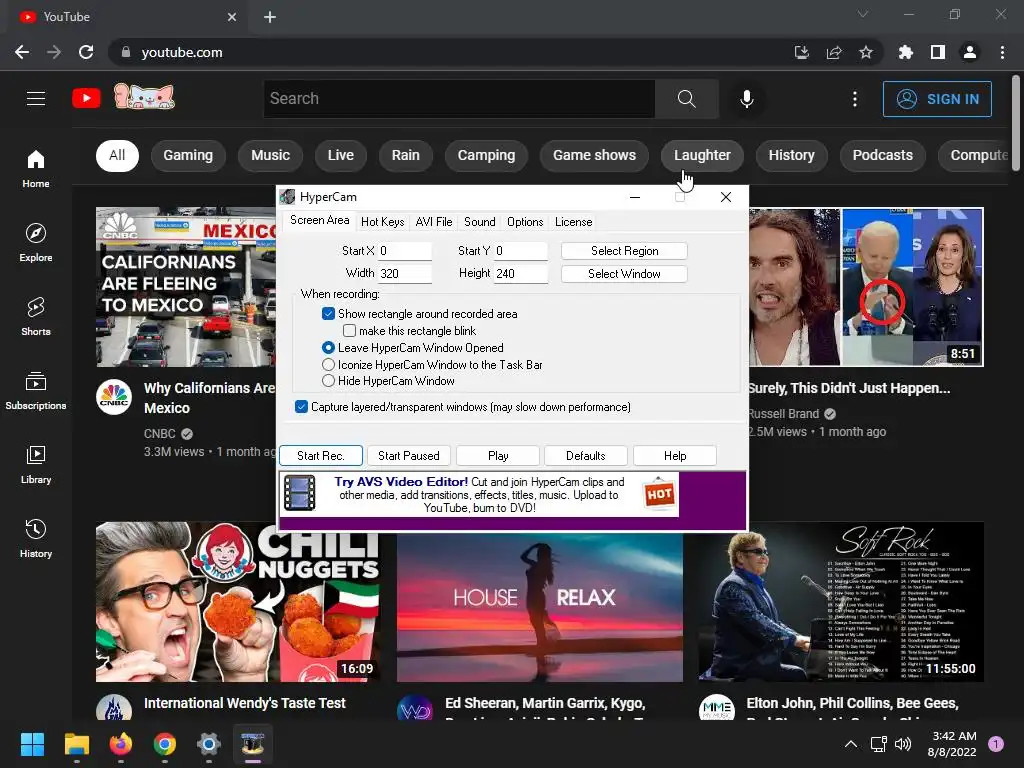Click YouTube search box
The height and width of the screenshot is (768, 1024).
tap(459, 99)
